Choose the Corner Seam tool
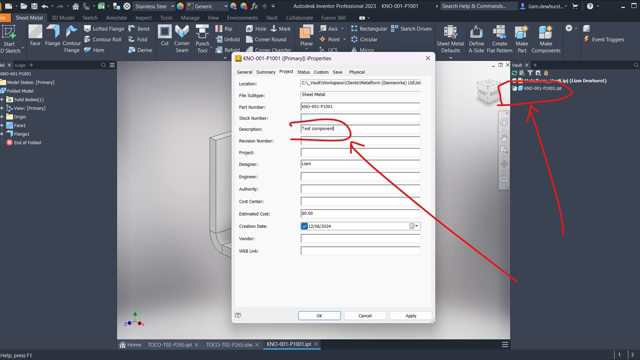 [x=182, y=39]
